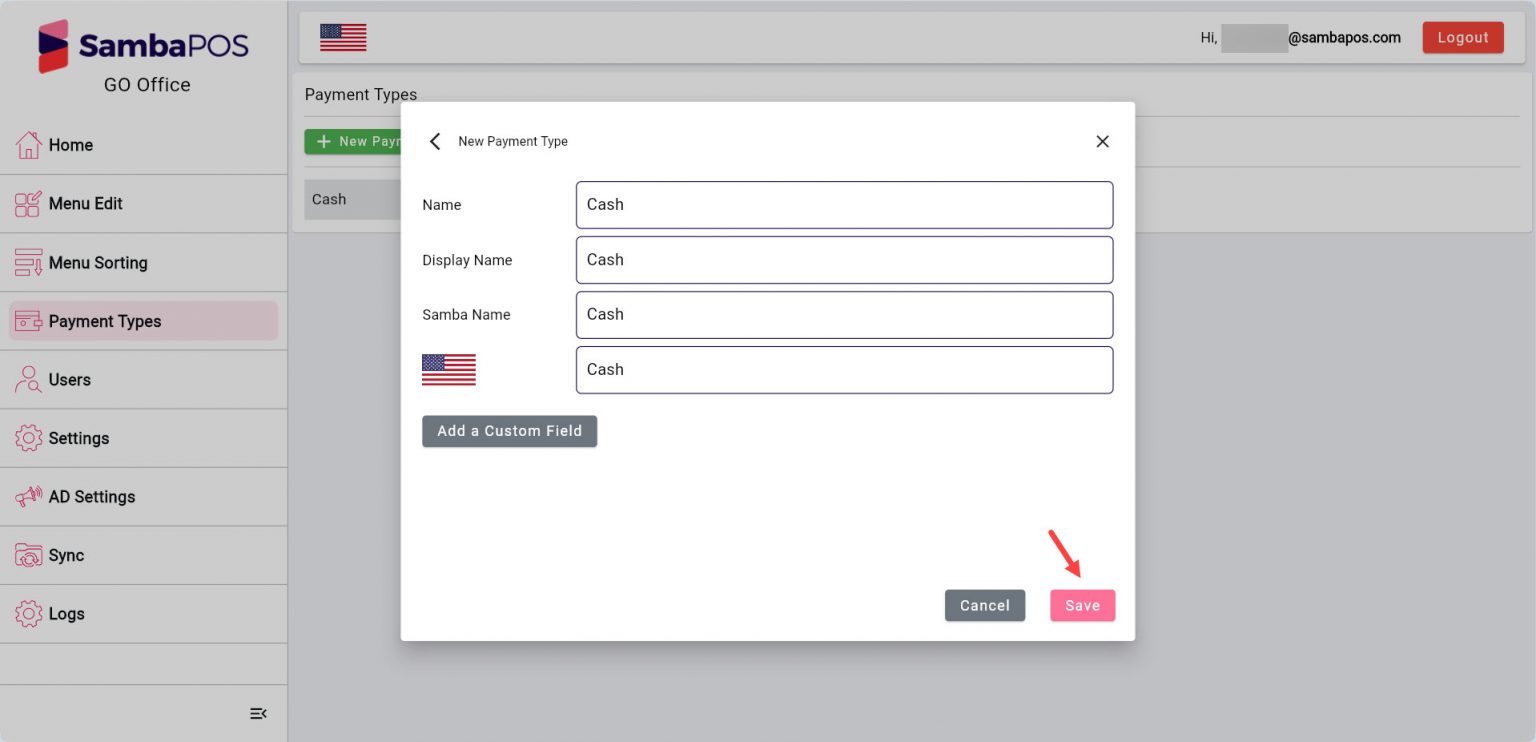
Task: Click Add a Custom Field
Action: pyautogui.click(x=509, y=431)
